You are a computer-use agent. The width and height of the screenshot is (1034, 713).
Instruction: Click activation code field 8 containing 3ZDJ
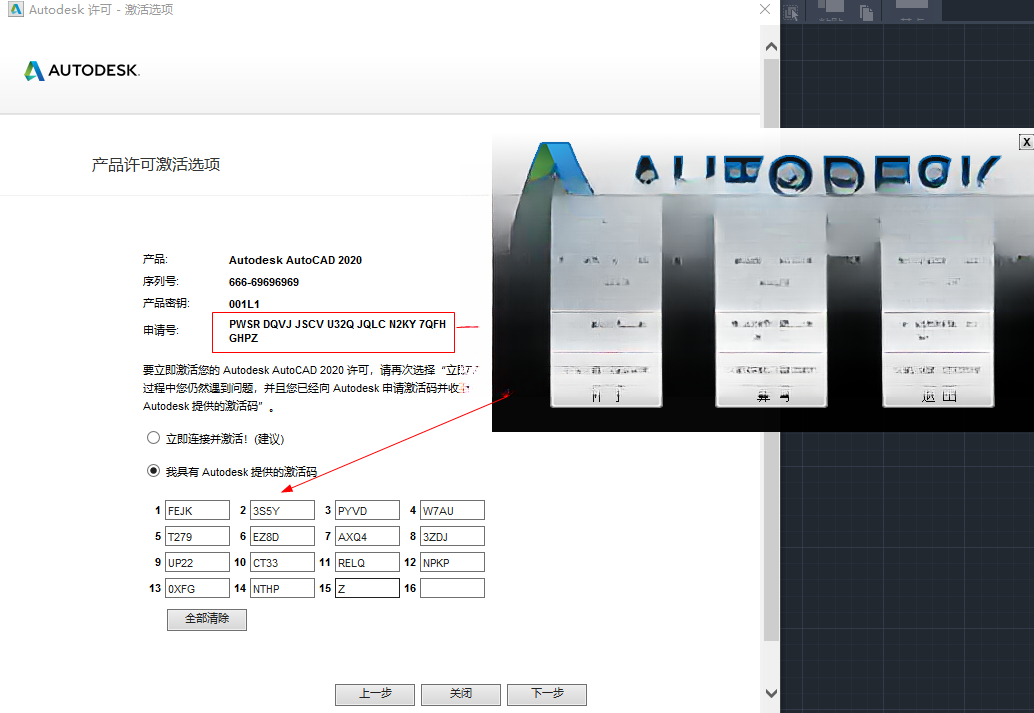pyautogui.click(x=452, y=536)
